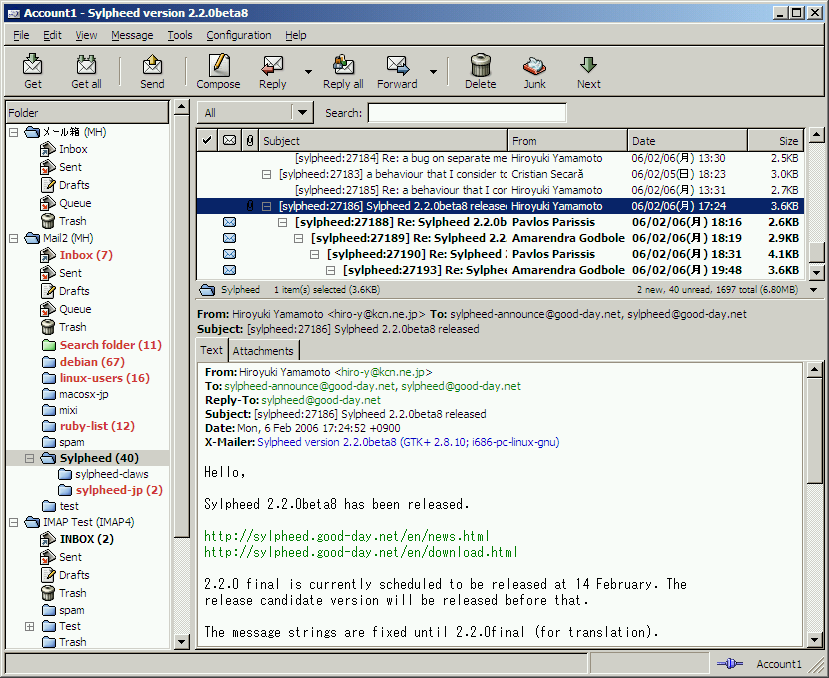This screenshot has height=678, width=829.
Task: Open the Forward options dropdown arrow
Action: click(x=433, y=71)
